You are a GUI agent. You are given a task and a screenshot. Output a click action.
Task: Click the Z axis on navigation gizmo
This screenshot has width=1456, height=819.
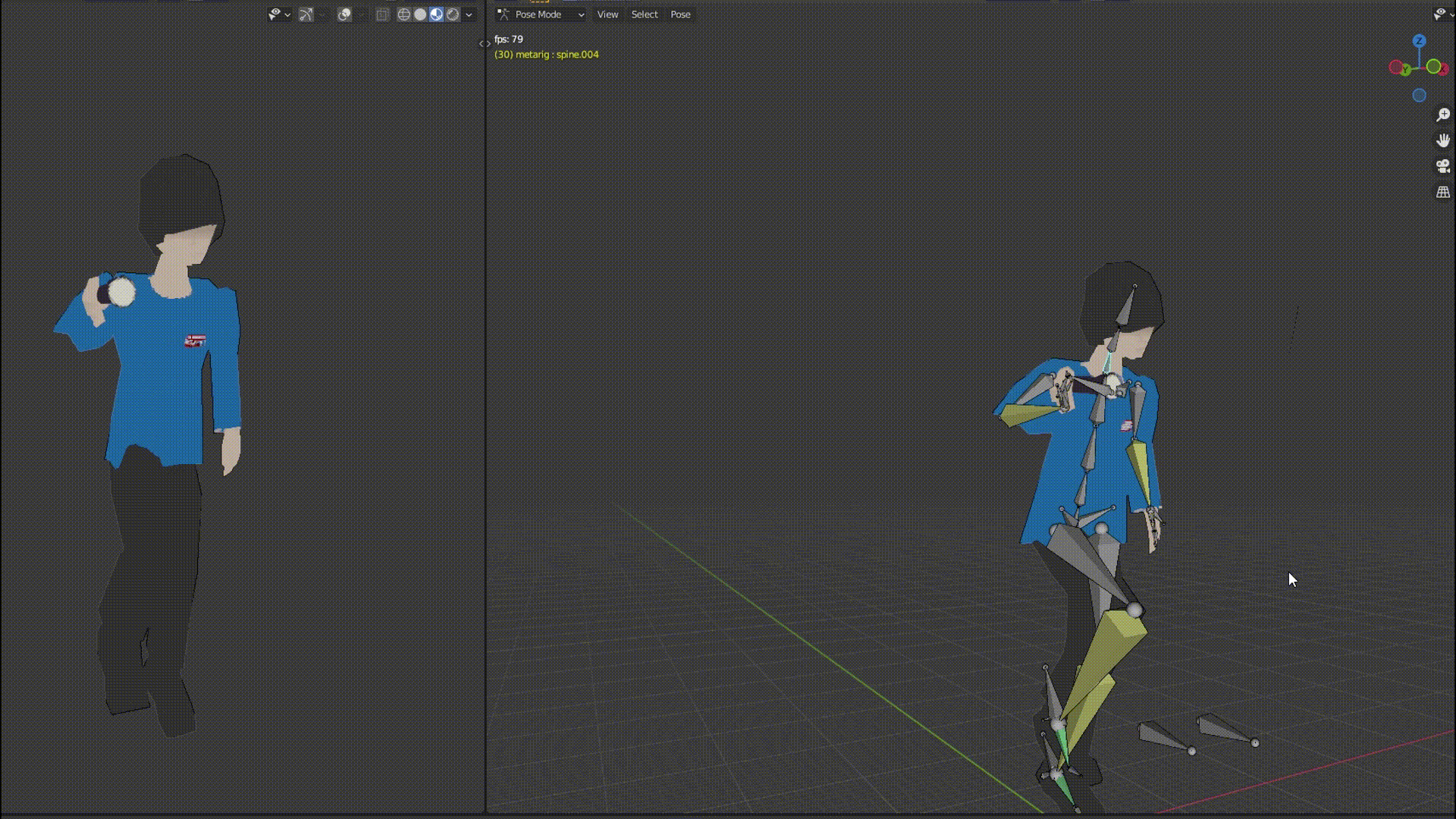1419,41
